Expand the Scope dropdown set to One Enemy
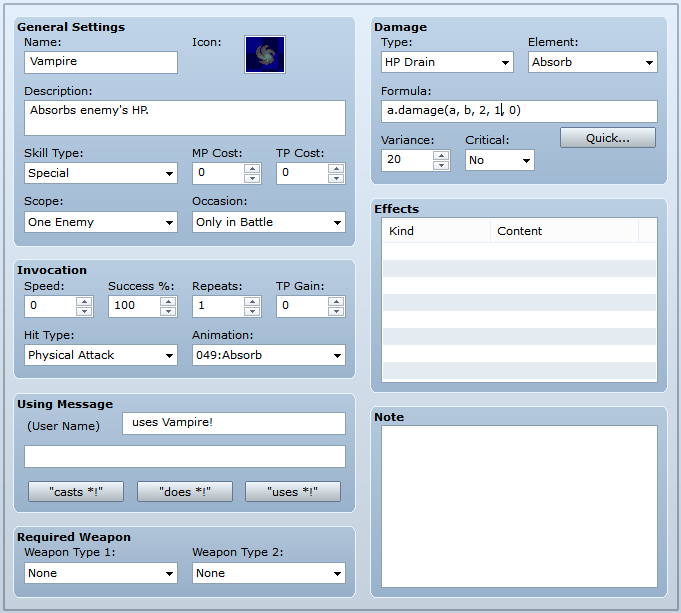This screenshot has height=613, width=681. pos(101,222)
